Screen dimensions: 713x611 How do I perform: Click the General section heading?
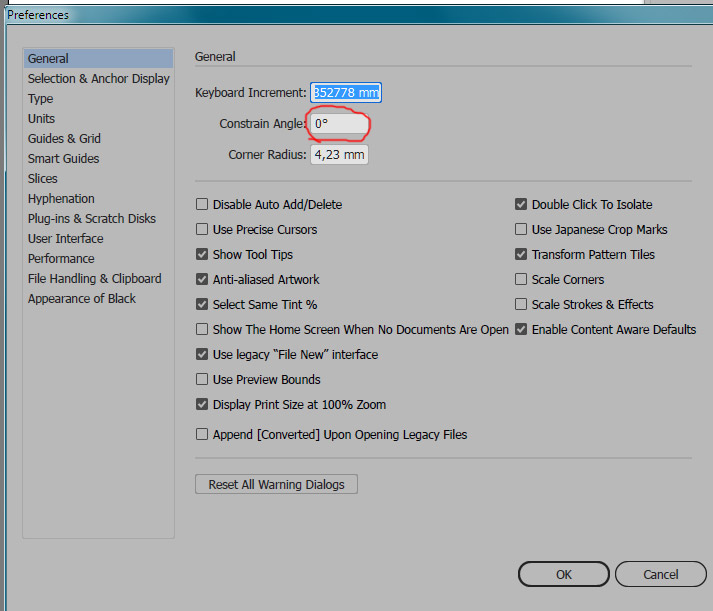215,56
